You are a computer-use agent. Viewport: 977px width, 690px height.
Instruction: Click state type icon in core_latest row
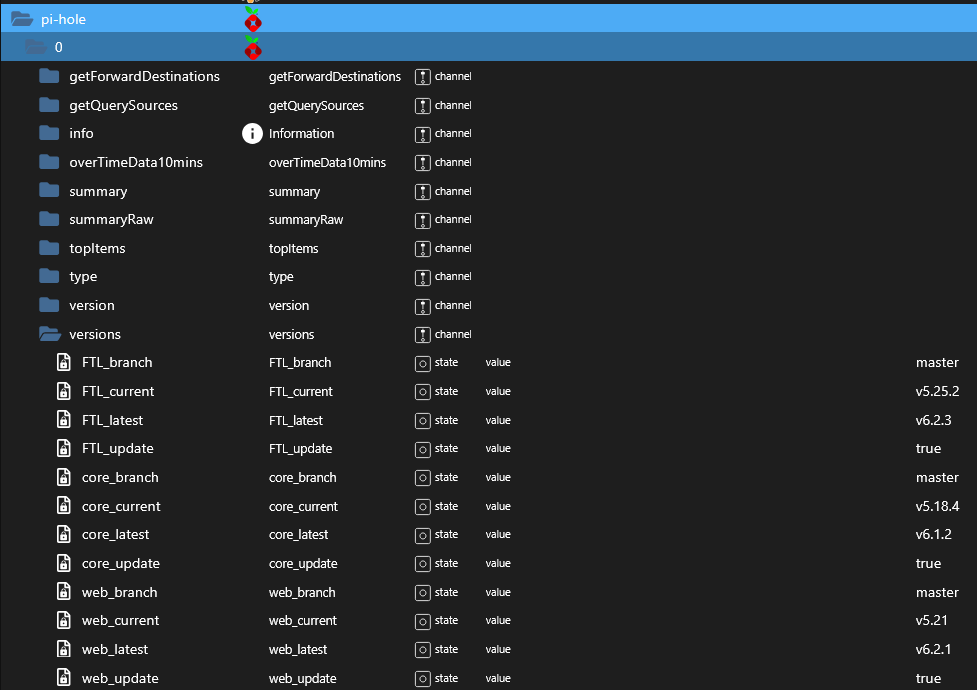tap(422, 535)
